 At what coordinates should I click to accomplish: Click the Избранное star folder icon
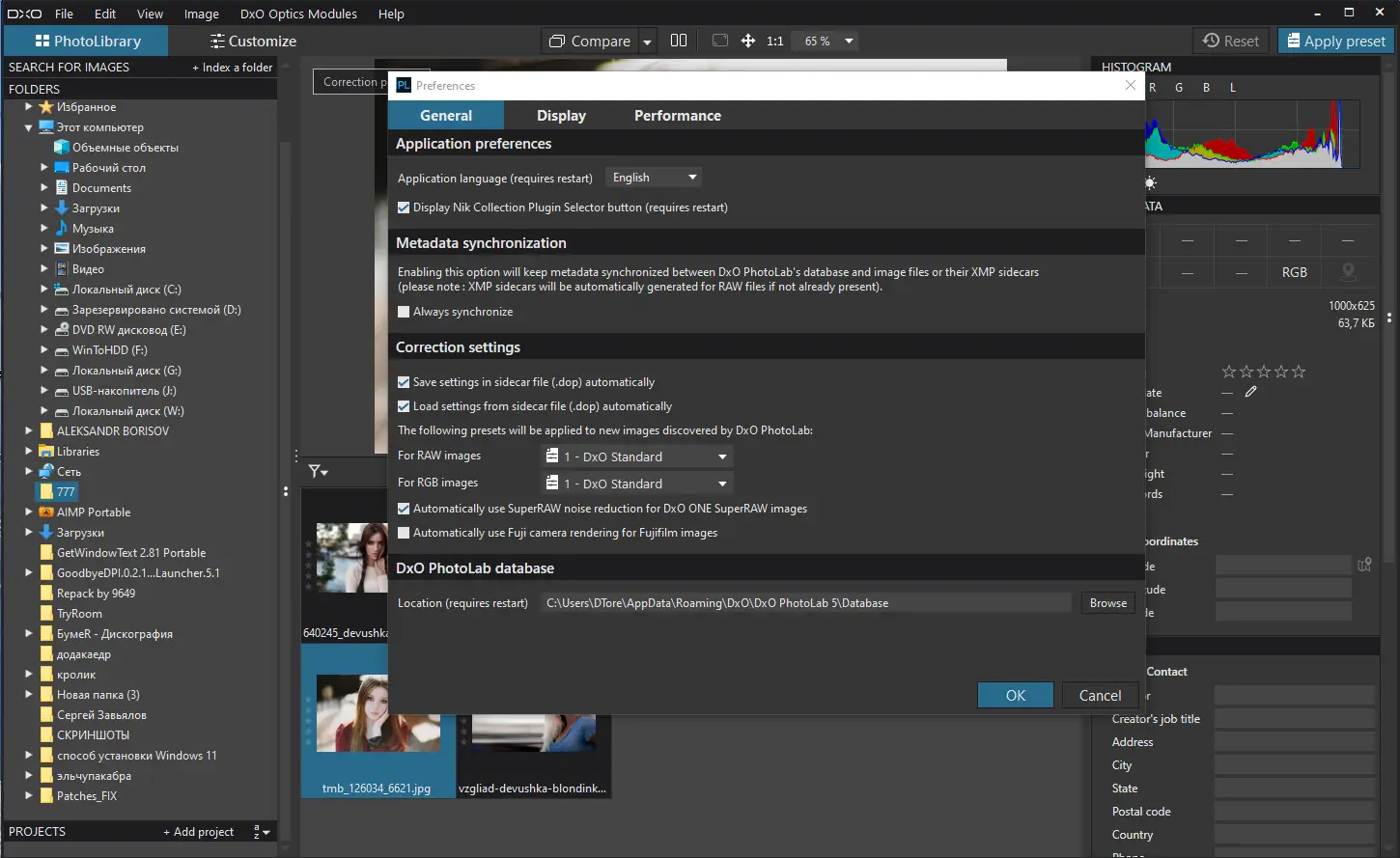click(45, 107)
